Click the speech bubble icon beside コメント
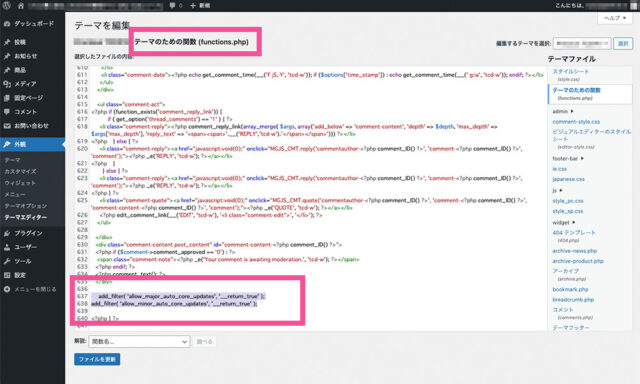The height and width of the screenshot is (384, 640). coord(7,111)
